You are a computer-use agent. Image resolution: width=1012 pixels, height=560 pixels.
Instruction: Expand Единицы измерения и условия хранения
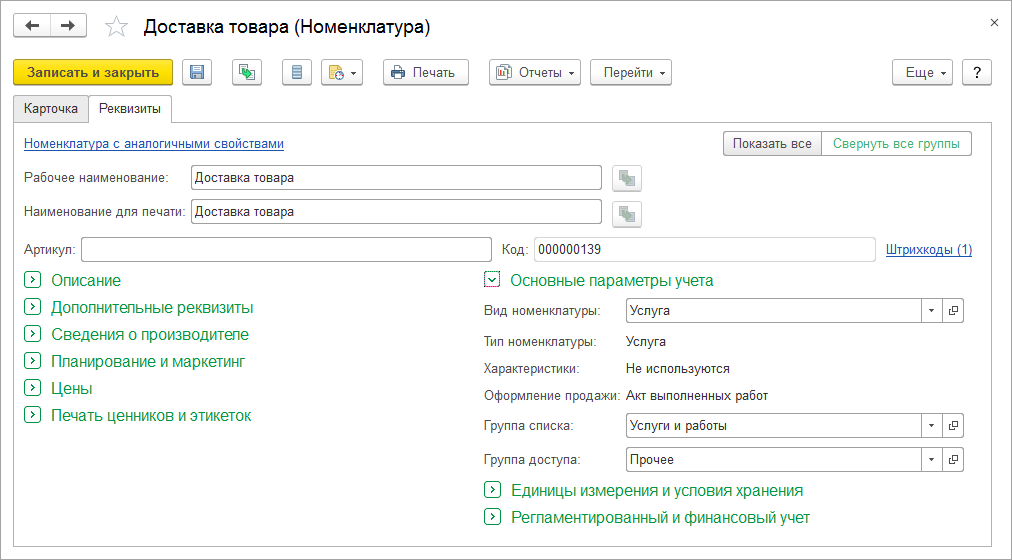pyautogui.click(x=492, y=490)
